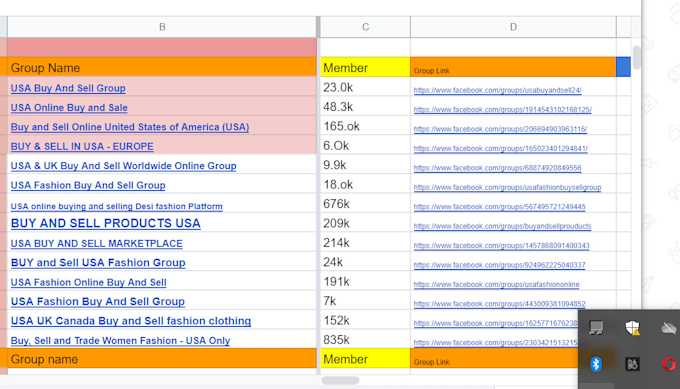Open USA Fashion Buy And Sell Group link beside 7k
680x389 pixels.
98,301
